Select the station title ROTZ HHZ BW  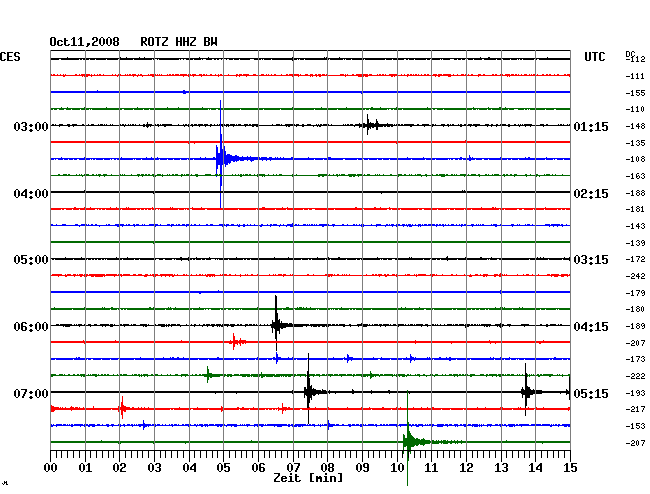coord(179,42)
